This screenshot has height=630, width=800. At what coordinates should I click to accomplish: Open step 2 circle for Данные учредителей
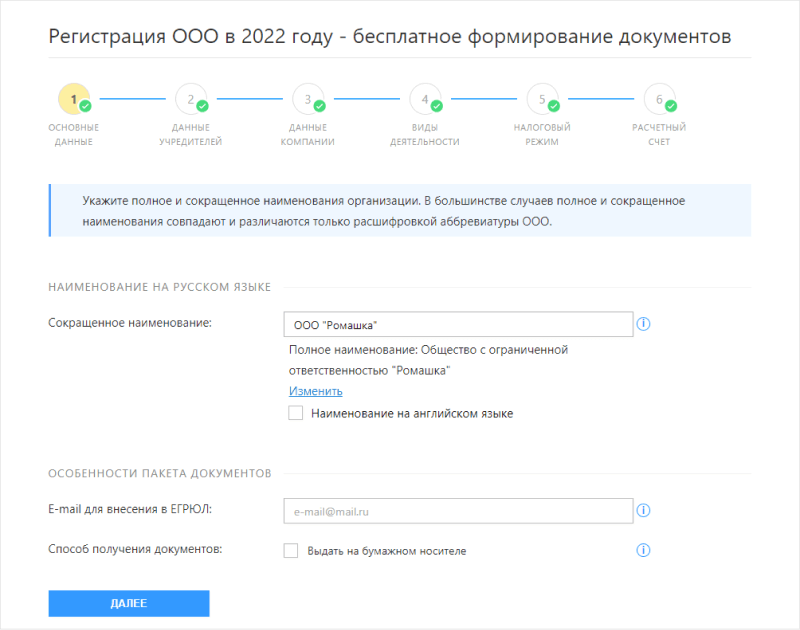[190, 99]
